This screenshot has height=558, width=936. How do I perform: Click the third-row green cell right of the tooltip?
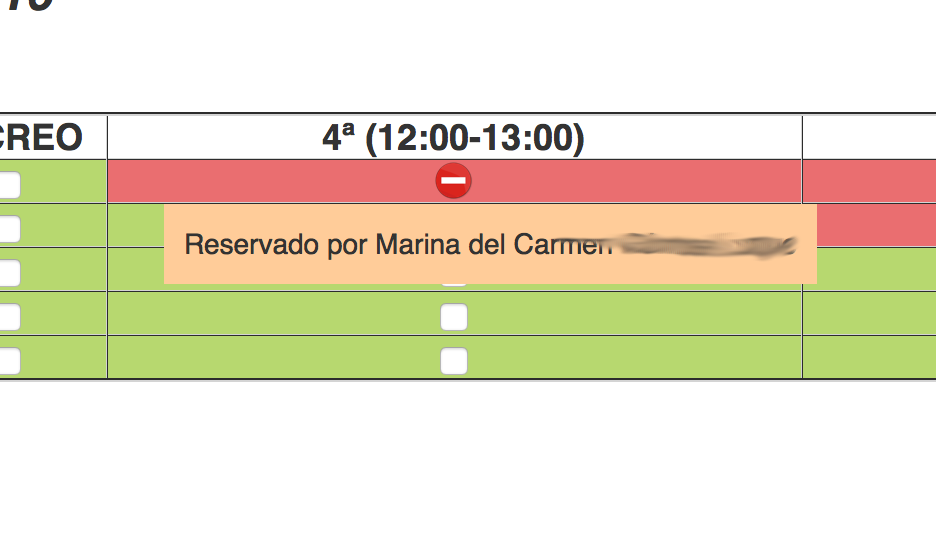pyautogui.click(x=876, y=269)
